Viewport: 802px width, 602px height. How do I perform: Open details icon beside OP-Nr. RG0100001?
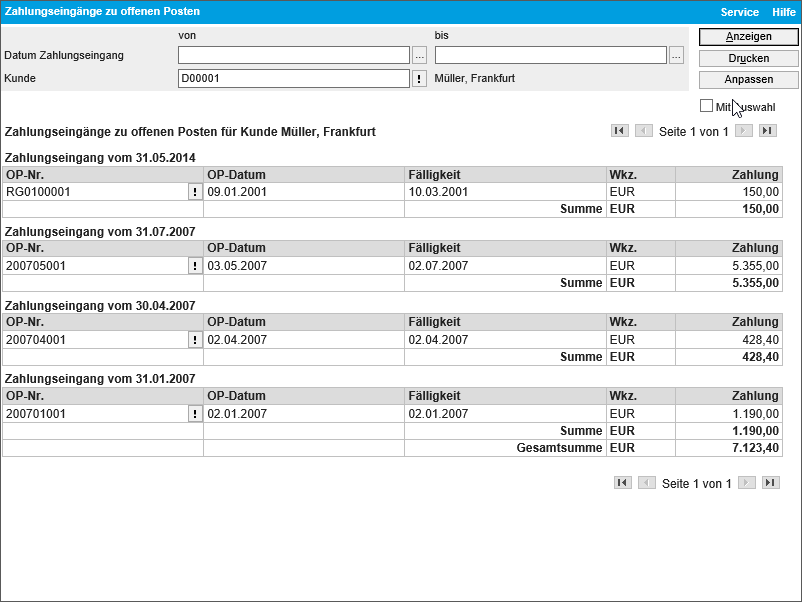(195, 192)
